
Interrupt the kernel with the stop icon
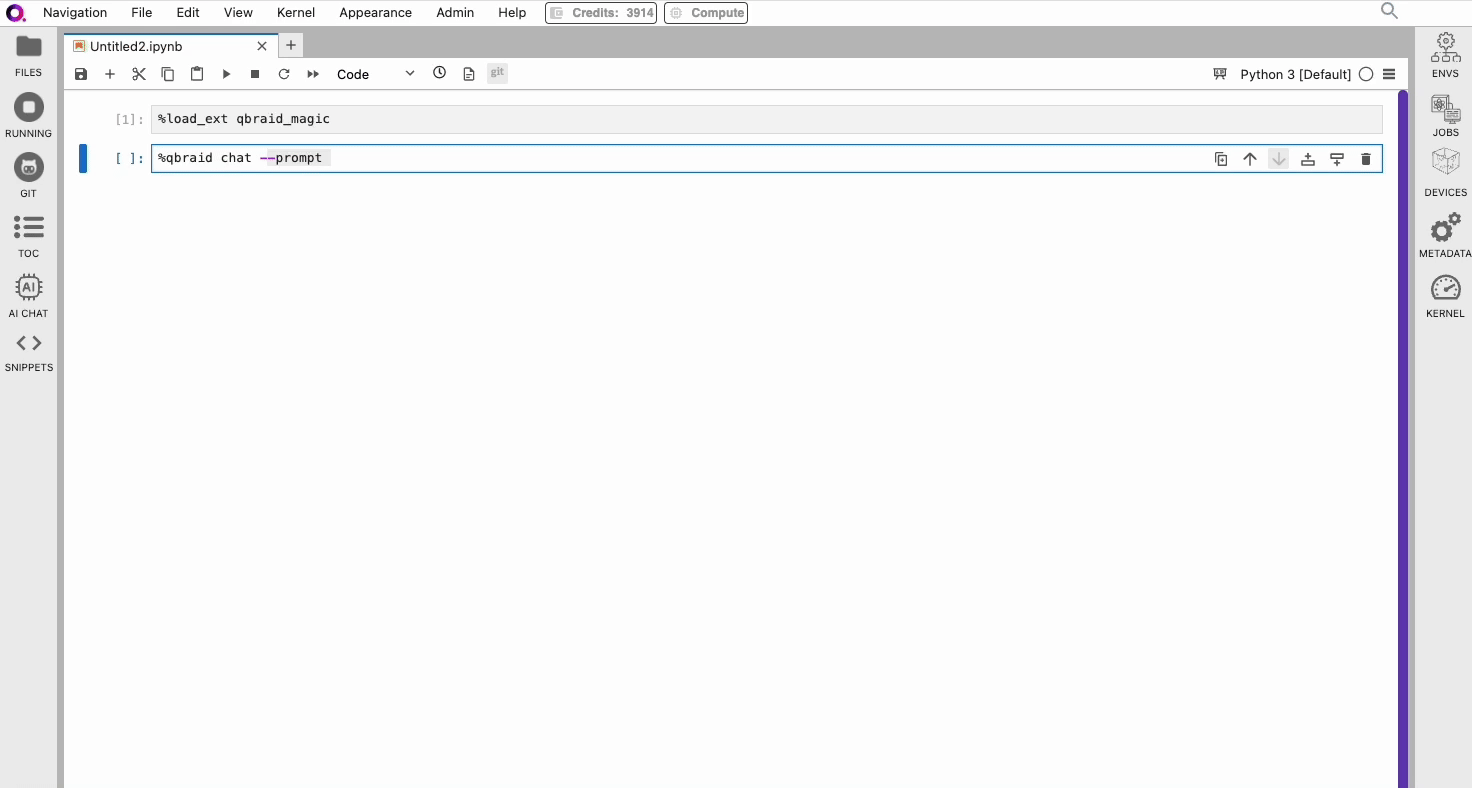tap(255, 74)
